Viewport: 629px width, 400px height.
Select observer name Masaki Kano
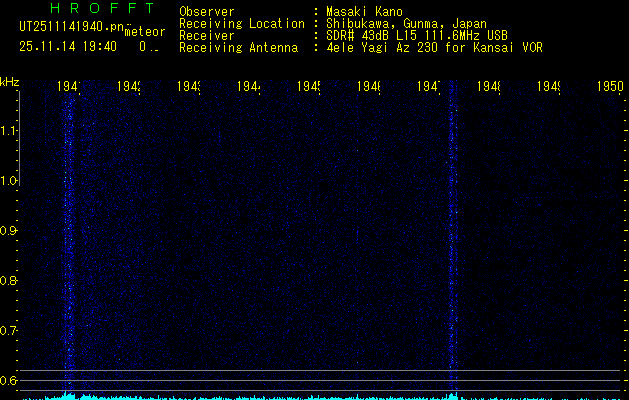pos(364,12)
